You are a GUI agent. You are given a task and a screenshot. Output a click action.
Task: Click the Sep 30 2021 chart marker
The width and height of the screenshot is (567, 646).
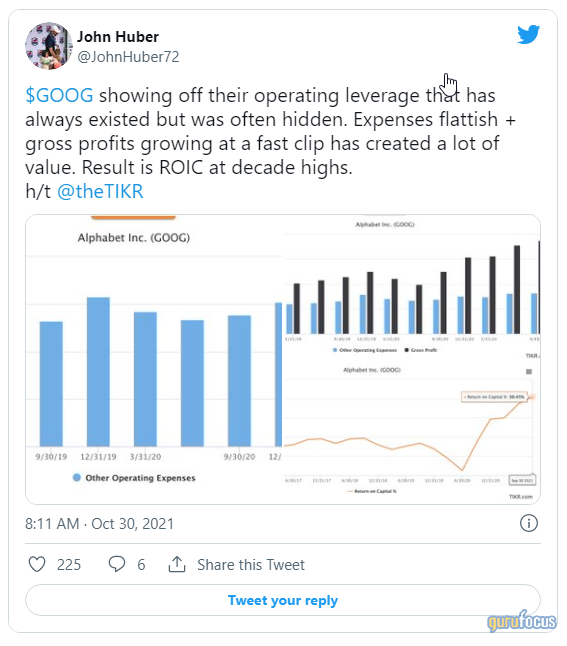522,480
